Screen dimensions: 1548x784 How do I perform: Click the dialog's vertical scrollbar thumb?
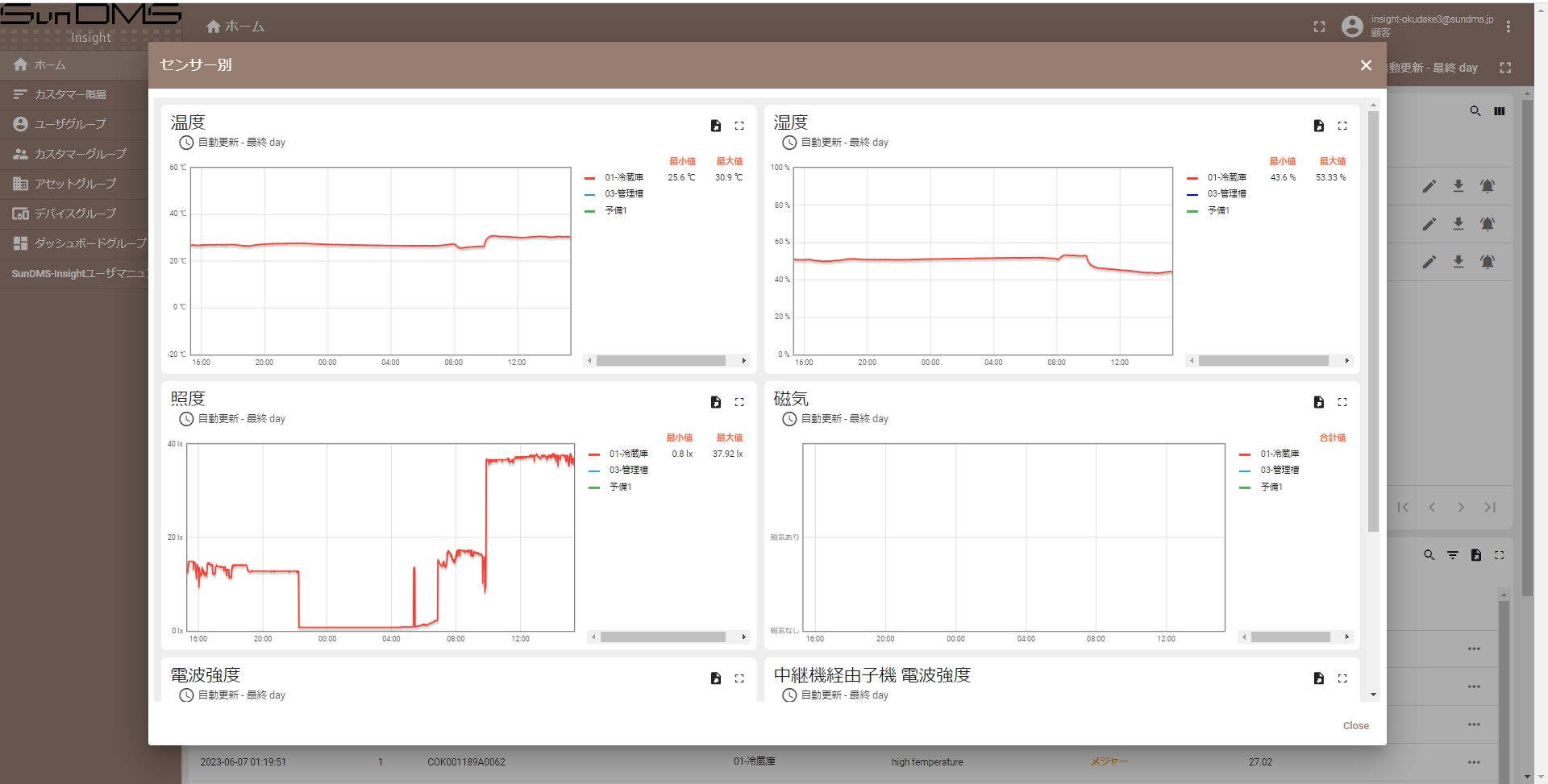(1373, 321)
